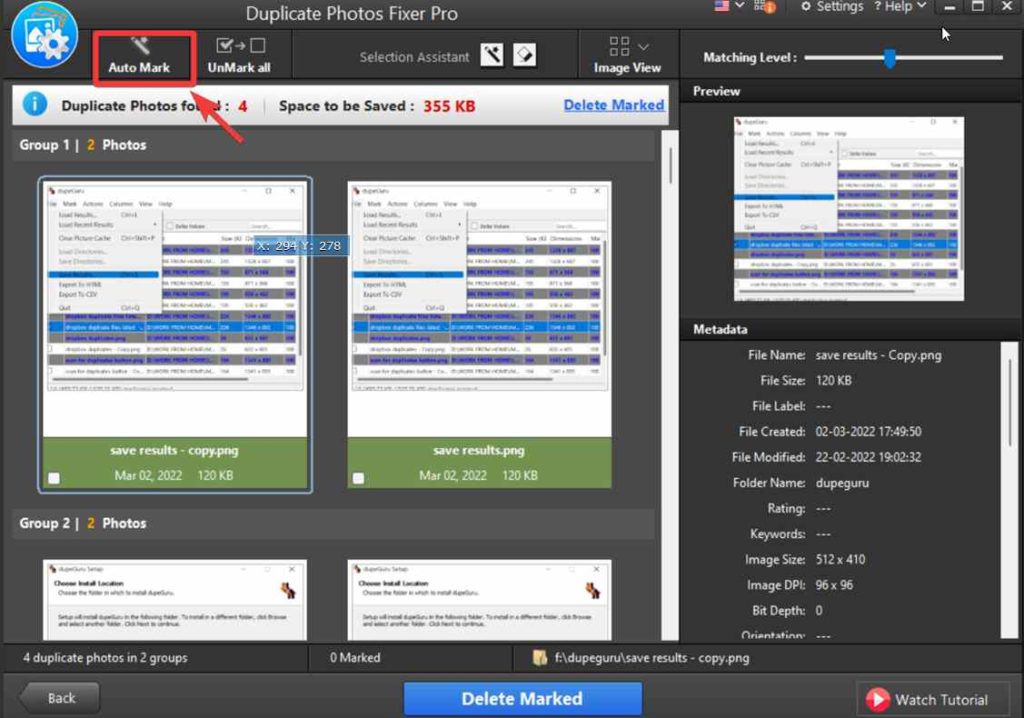Click the file path in status bar

coord(652,658)
